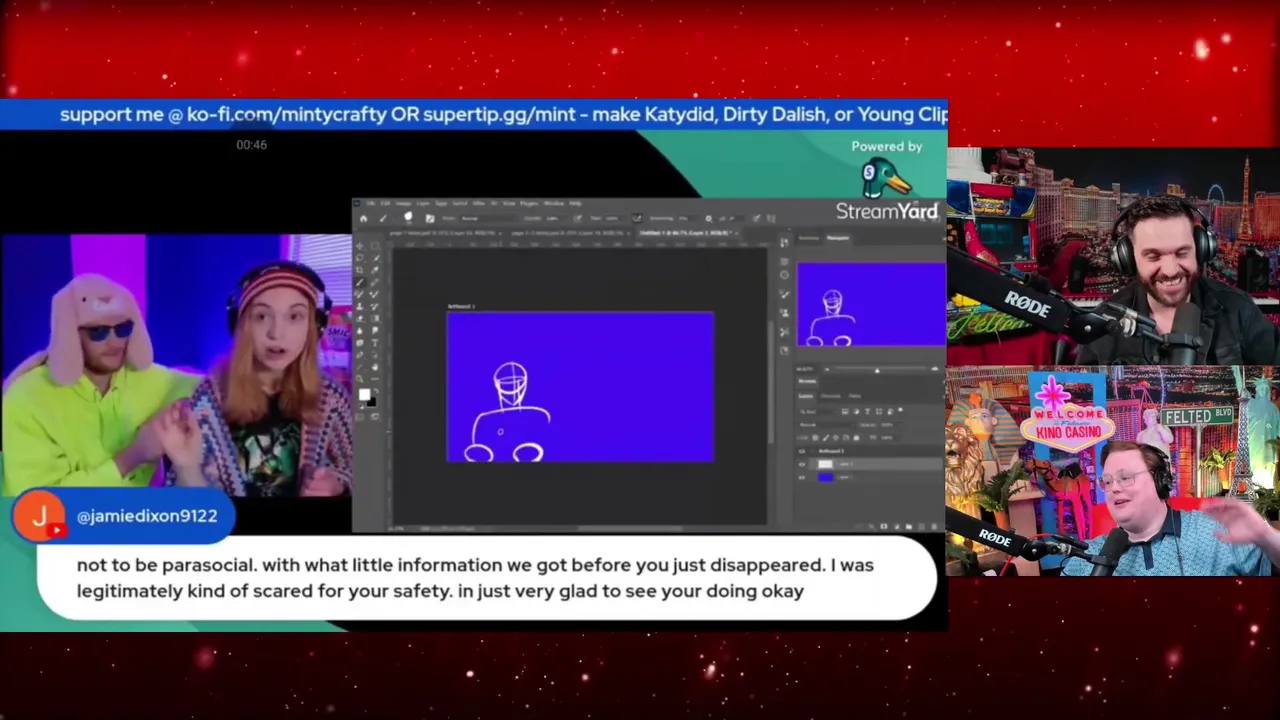The image size is (1280, 720).
Task: Click the Navigator zoom in icon
Action: 935,369
